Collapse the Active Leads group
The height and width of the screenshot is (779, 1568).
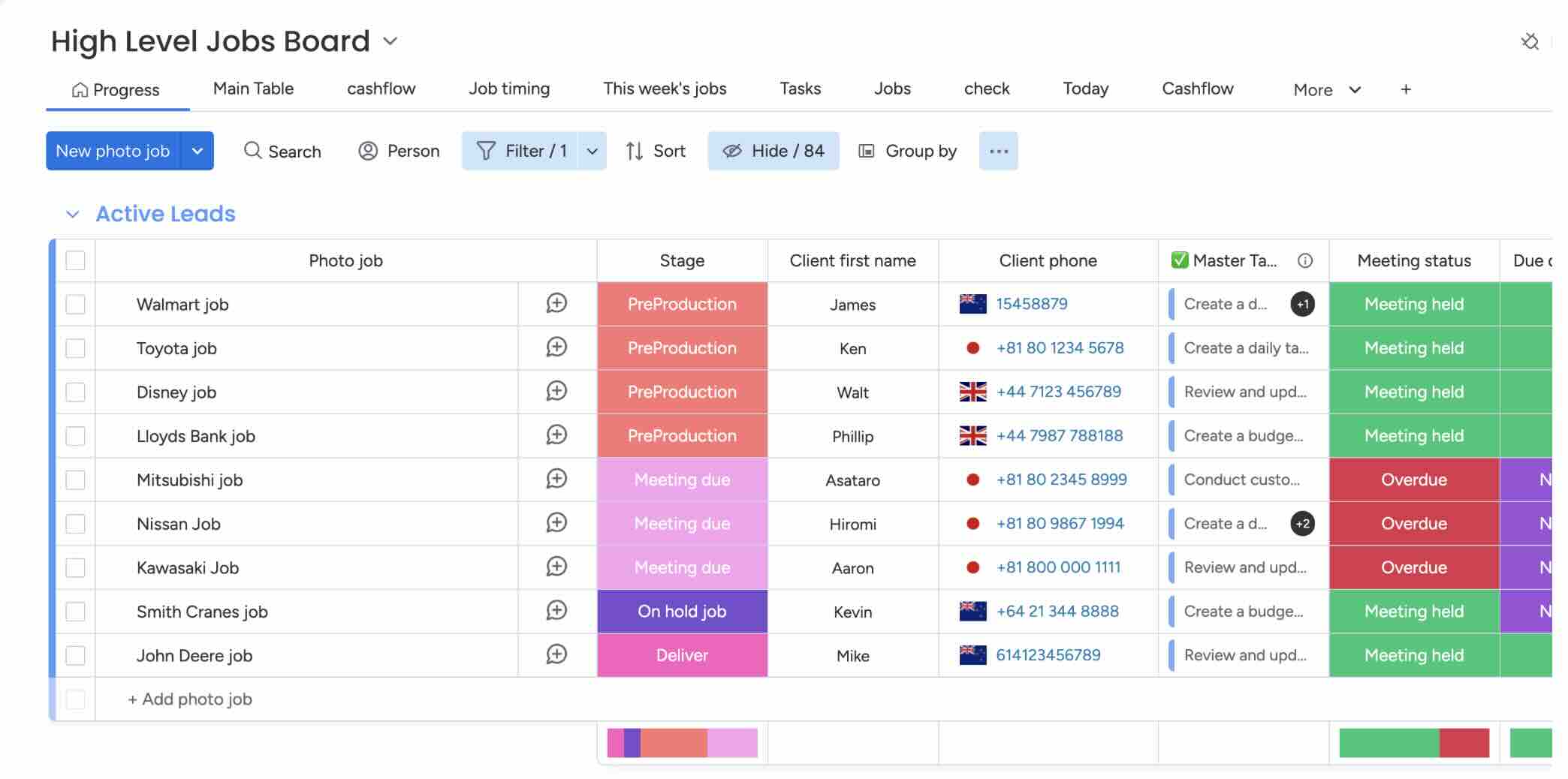pyautogui.click(x=72, y=215)
